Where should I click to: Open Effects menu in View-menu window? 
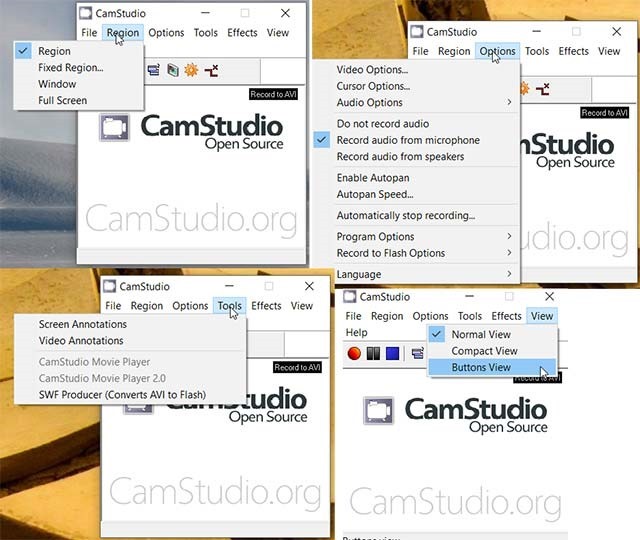[x=506, y=316]
